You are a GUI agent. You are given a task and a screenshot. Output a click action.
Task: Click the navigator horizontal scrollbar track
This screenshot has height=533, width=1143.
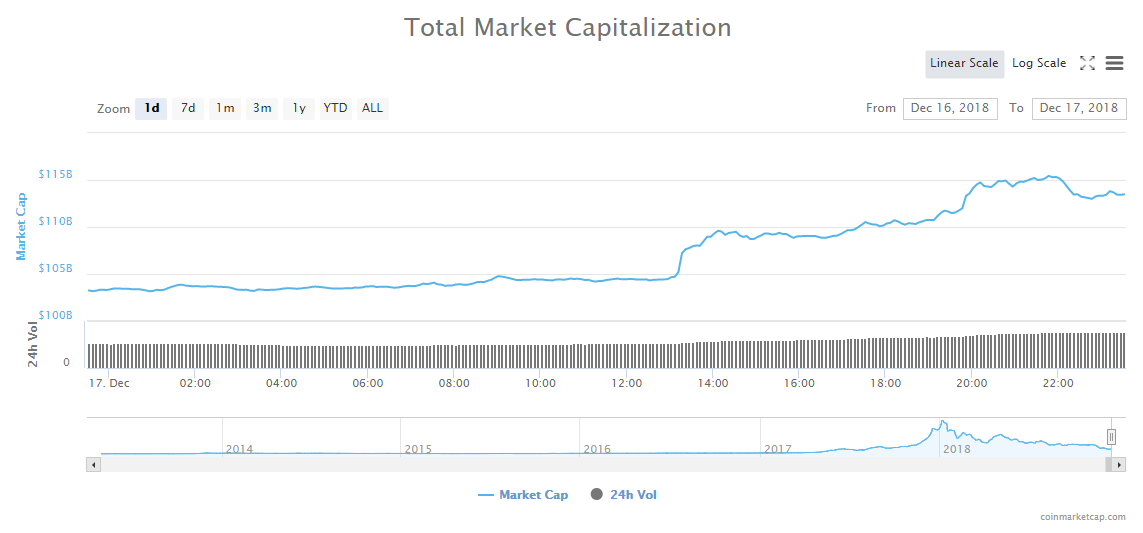[x=600, y=465]
